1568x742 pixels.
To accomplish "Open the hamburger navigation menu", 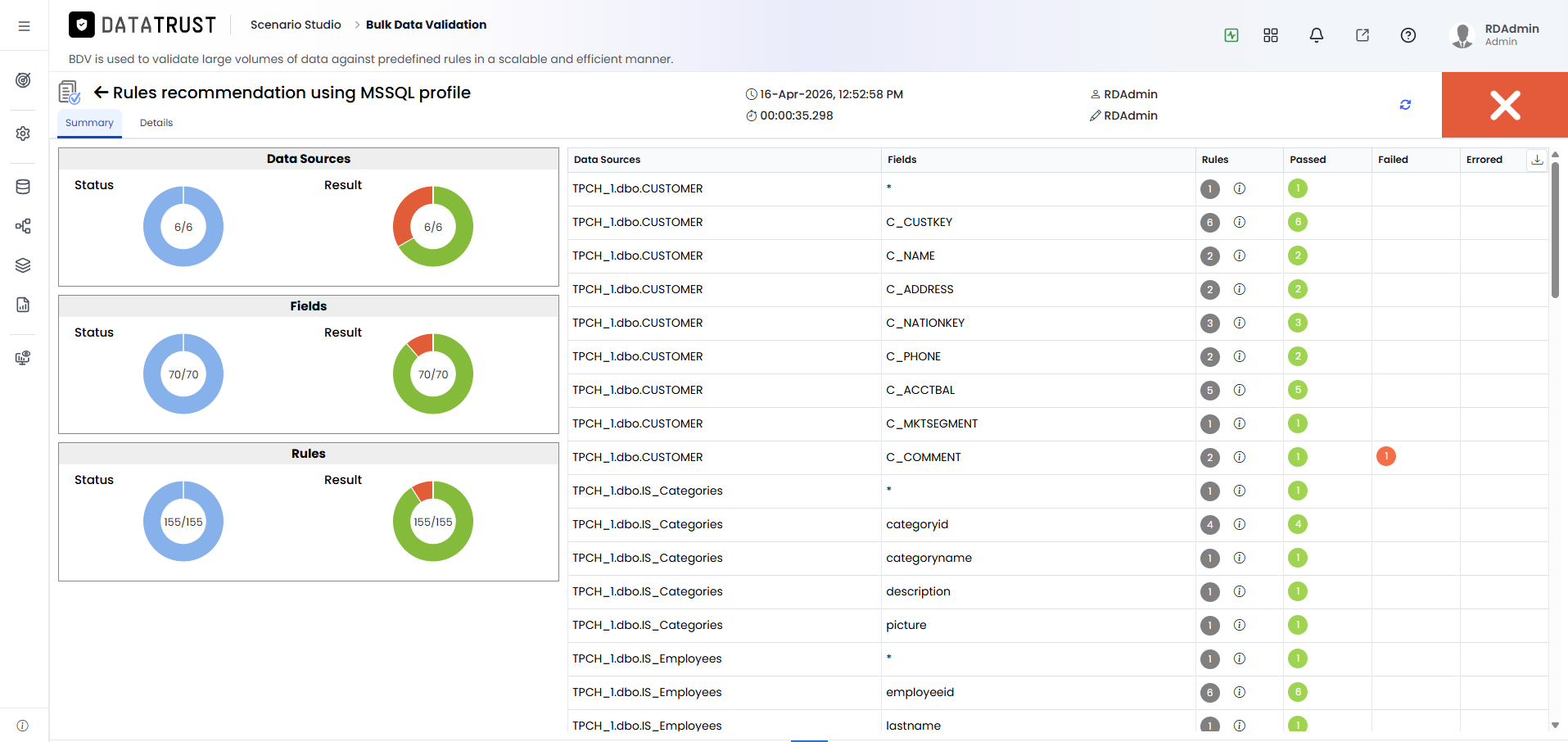I will pyautogui.click(x=24, y=26).
